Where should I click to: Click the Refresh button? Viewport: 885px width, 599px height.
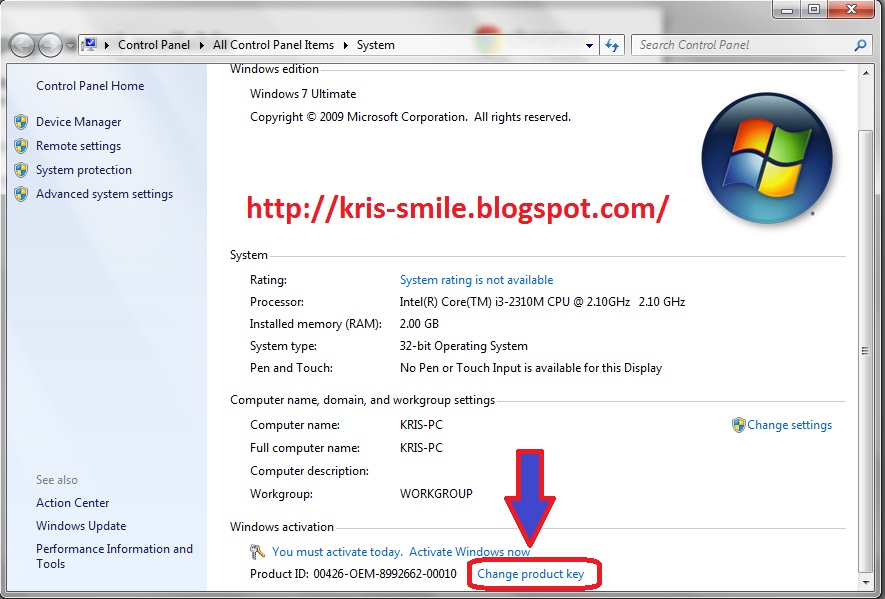(x=612, y=45)
